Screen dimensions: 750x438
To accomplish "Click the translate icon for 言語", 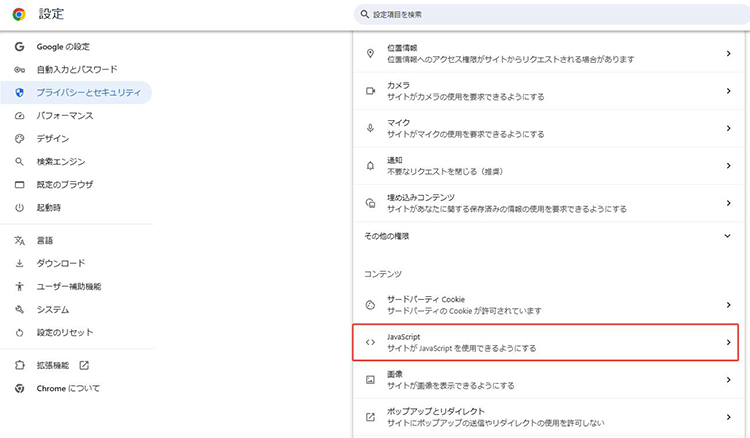I will pos(19,241).
